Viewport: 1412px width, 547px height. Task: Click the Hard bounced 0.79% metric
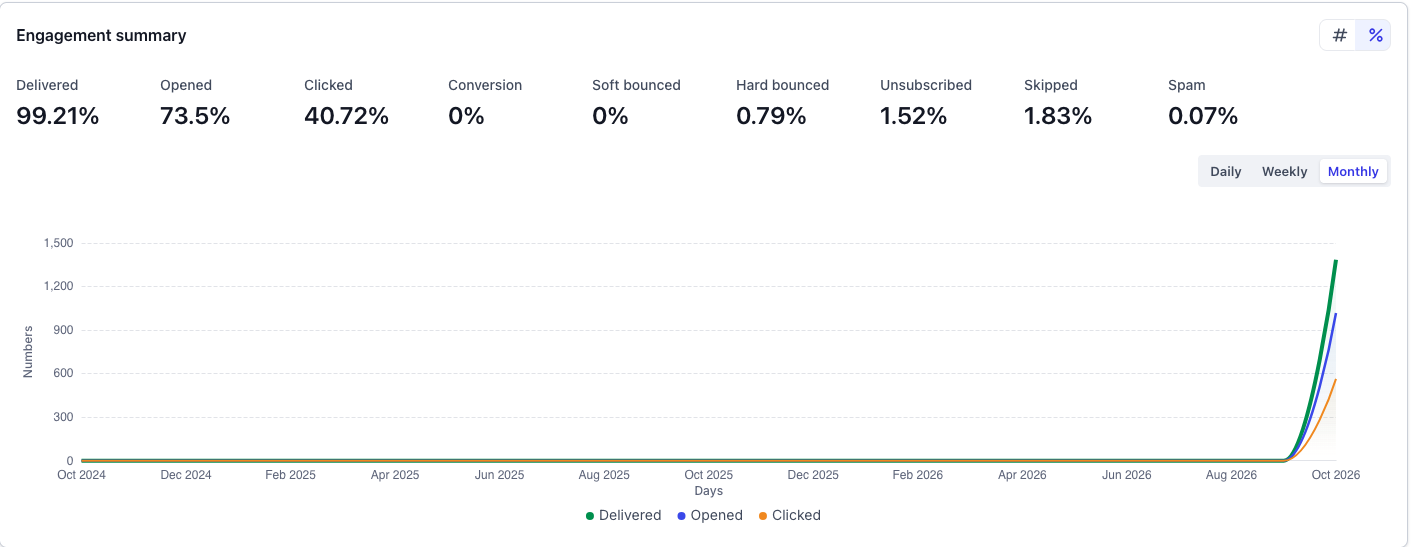click(x=783, y=103)
